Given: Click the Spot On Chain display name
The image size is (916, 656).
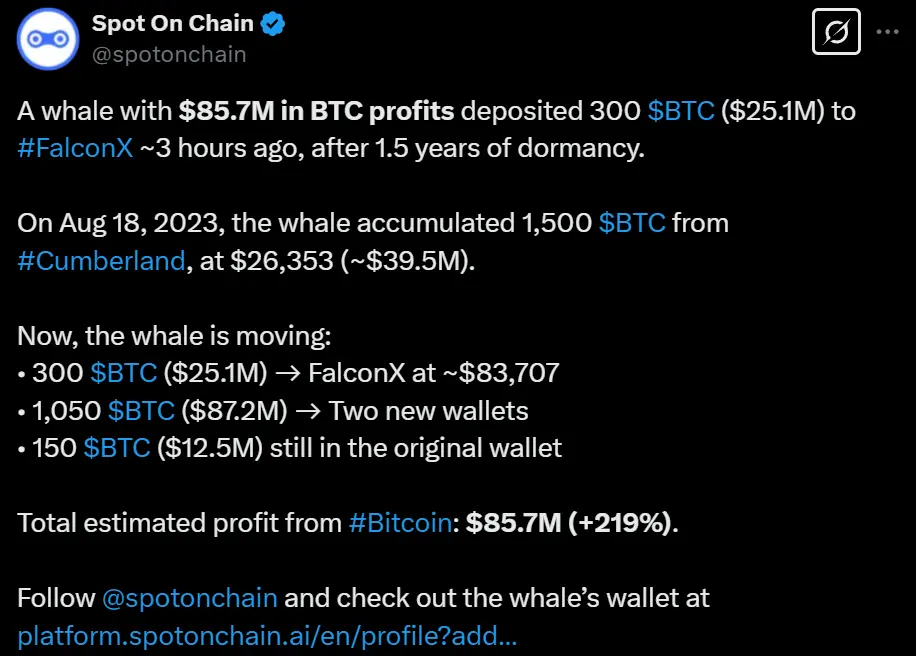Looking at the screenshot, I should 172,24.
